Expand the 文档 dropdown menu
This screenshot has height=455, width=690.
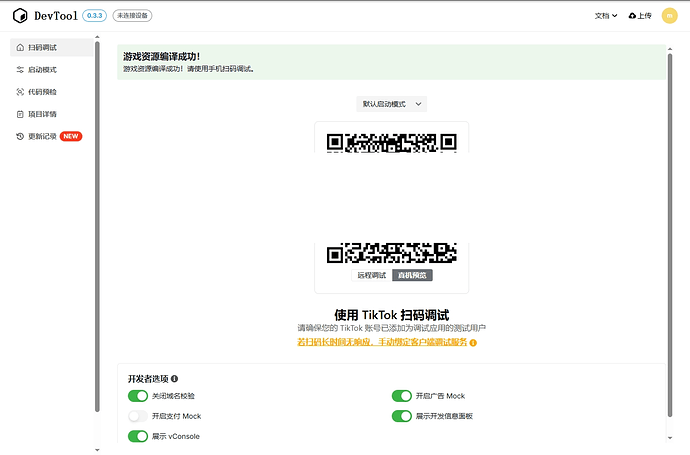(606, 16)
